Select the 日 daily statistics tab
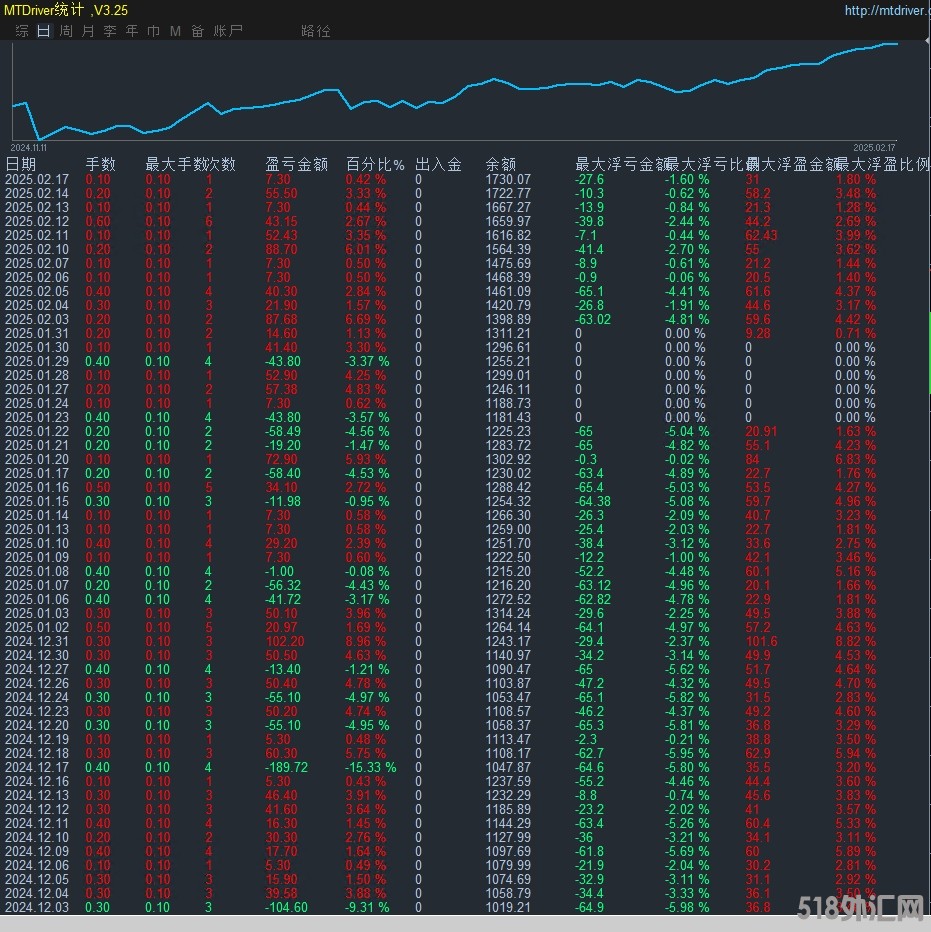This screenshot has width=931, height=932. 43,31
